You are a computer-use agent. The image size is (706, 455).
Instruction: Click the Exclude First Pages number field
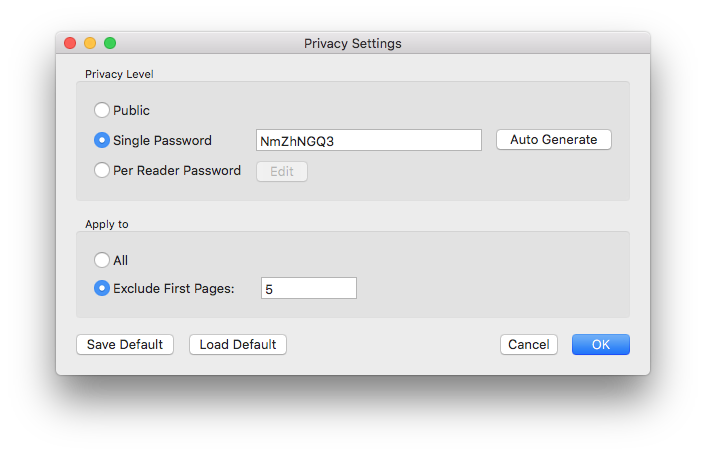point(309,288)
